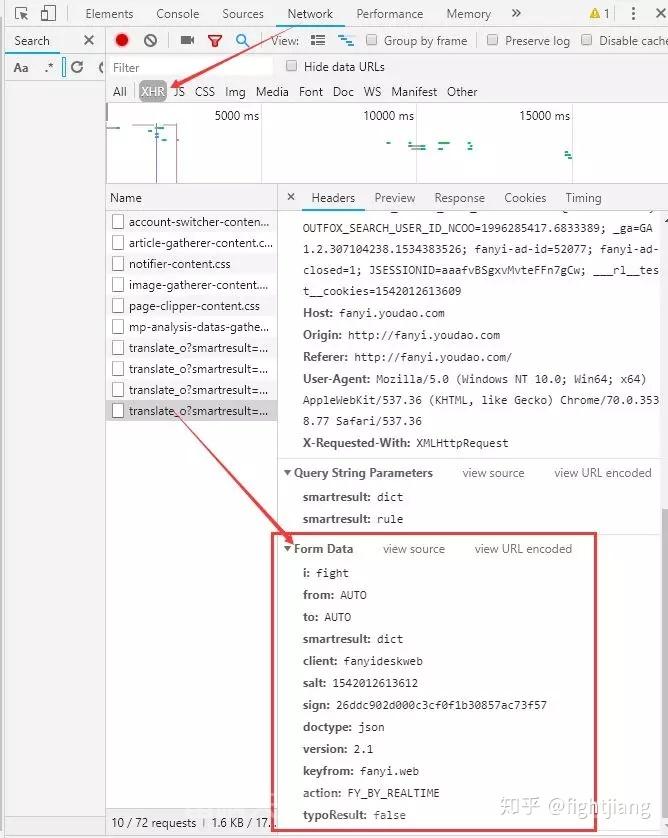Open the DevTools three-dot menu
This screenshot has height=838, width=668.
633,13
